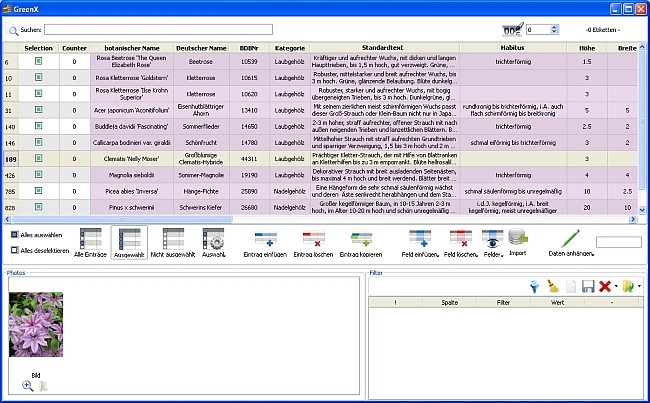Click the Spalte header in filter table
650x403 pixels.
(449, 303)
